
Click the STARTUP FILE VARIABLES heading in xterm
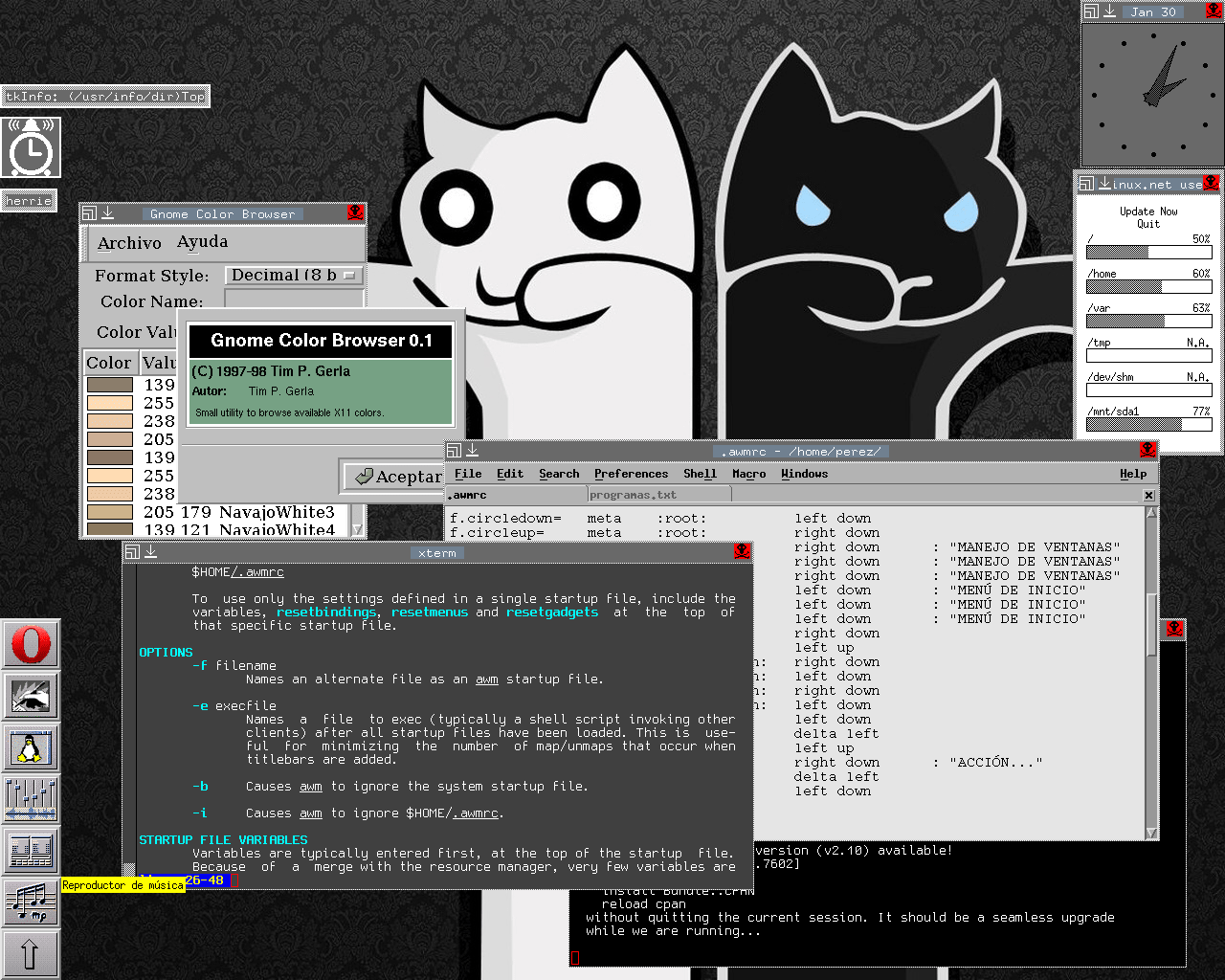(223, 839)
